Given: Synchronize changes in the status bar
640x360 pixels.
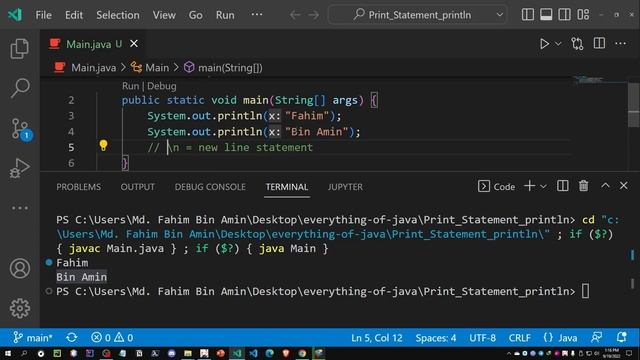Looking at the screenshot, I should (x=72, y=338).
